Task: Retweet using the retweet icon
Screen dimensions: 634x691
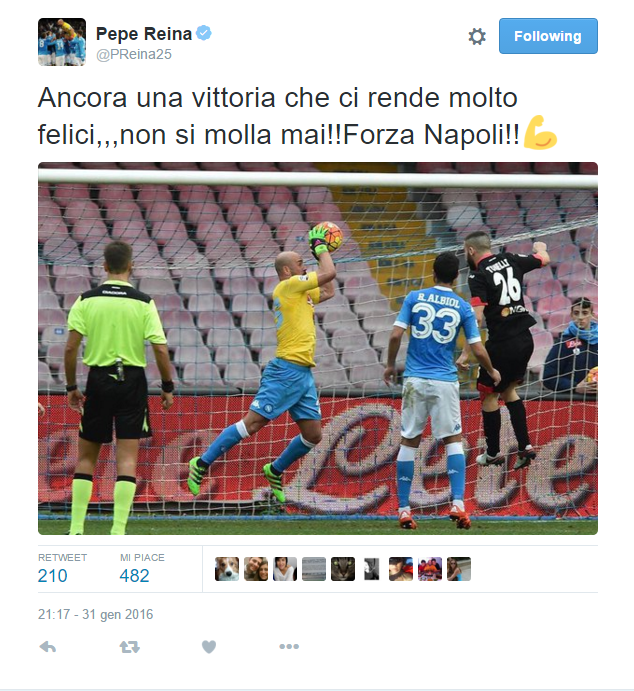Action: (x=130, y=647)
